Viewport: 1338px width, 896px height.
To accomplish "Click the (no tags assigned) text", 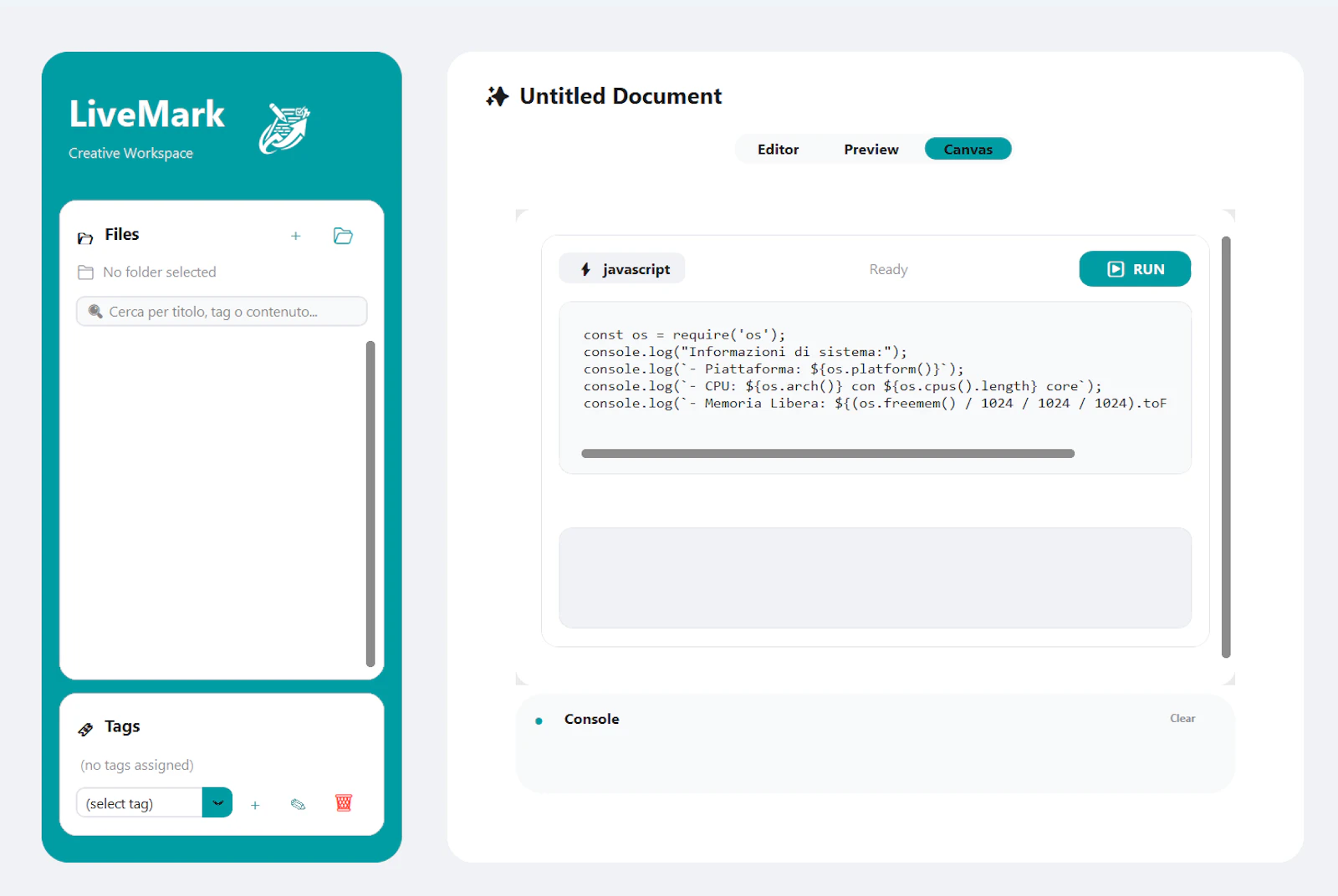I will tap(137, 765).
